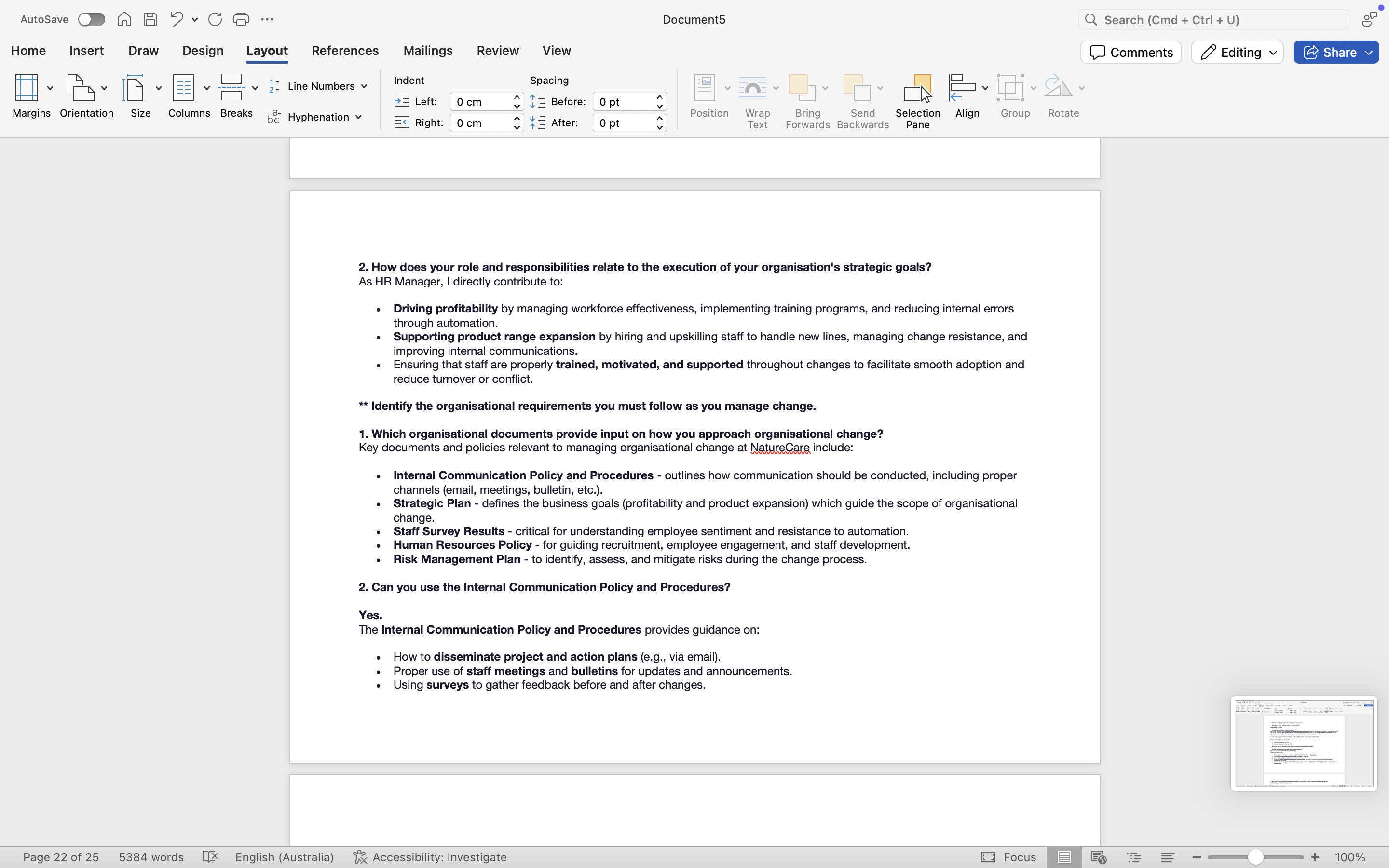
Task: Click the Print icon
Action: tap(241, 19)
